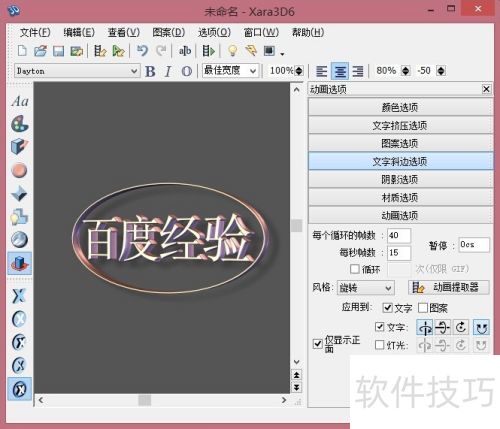
Task: Open the 图案(D) menu
Action: pos(169,33)
